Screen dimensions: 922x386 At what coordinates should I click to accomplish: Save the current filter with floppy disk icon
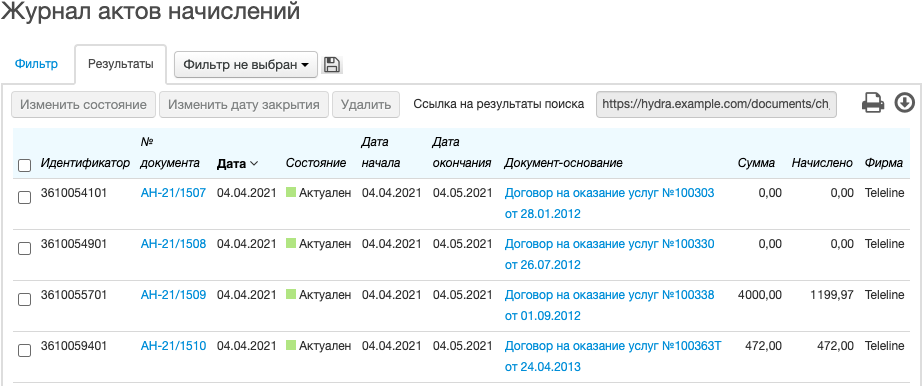coord(332,65)
